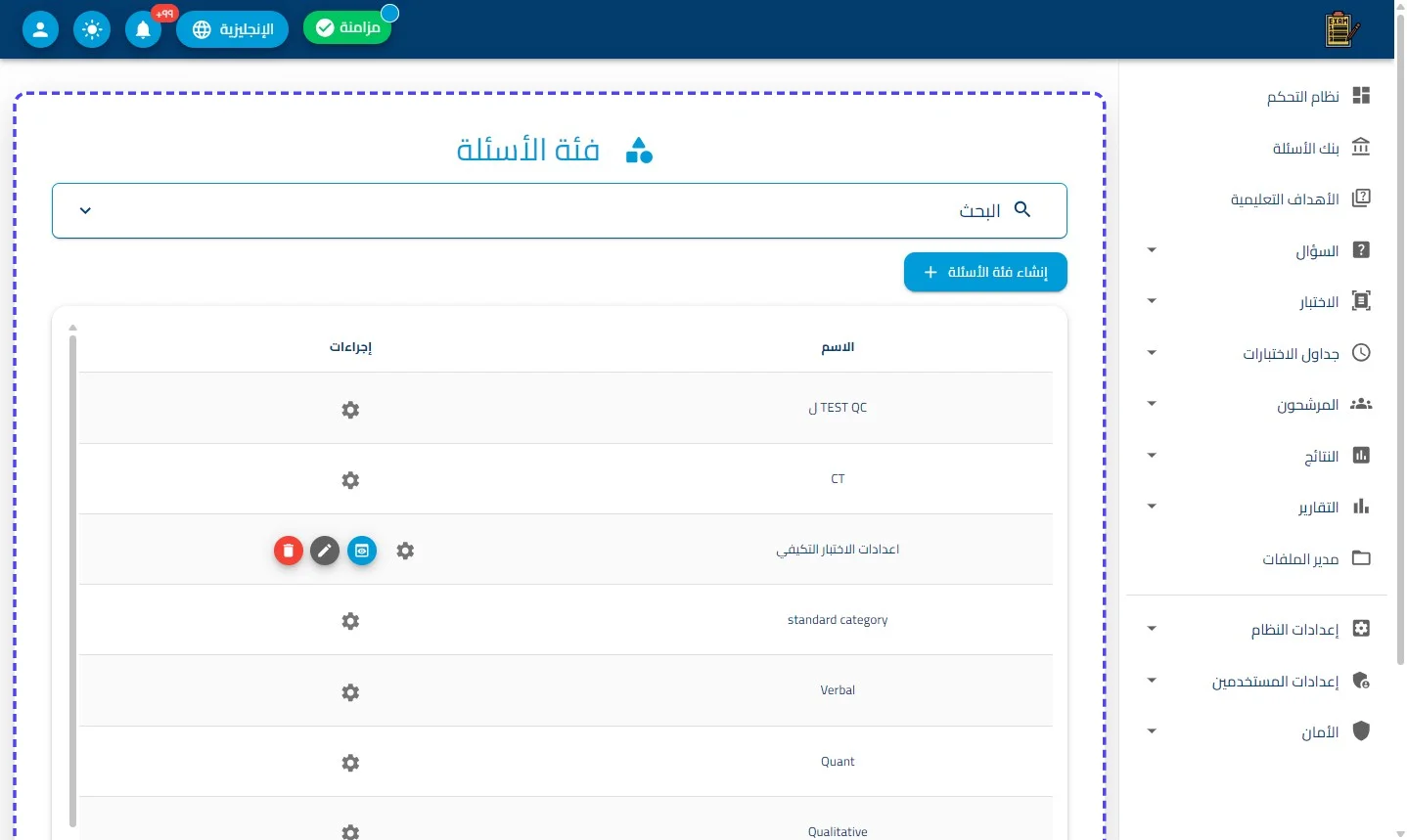1407x840 pixels.
Task: Expand the الاختبار submenu arrow
Action: (1152, 301)
